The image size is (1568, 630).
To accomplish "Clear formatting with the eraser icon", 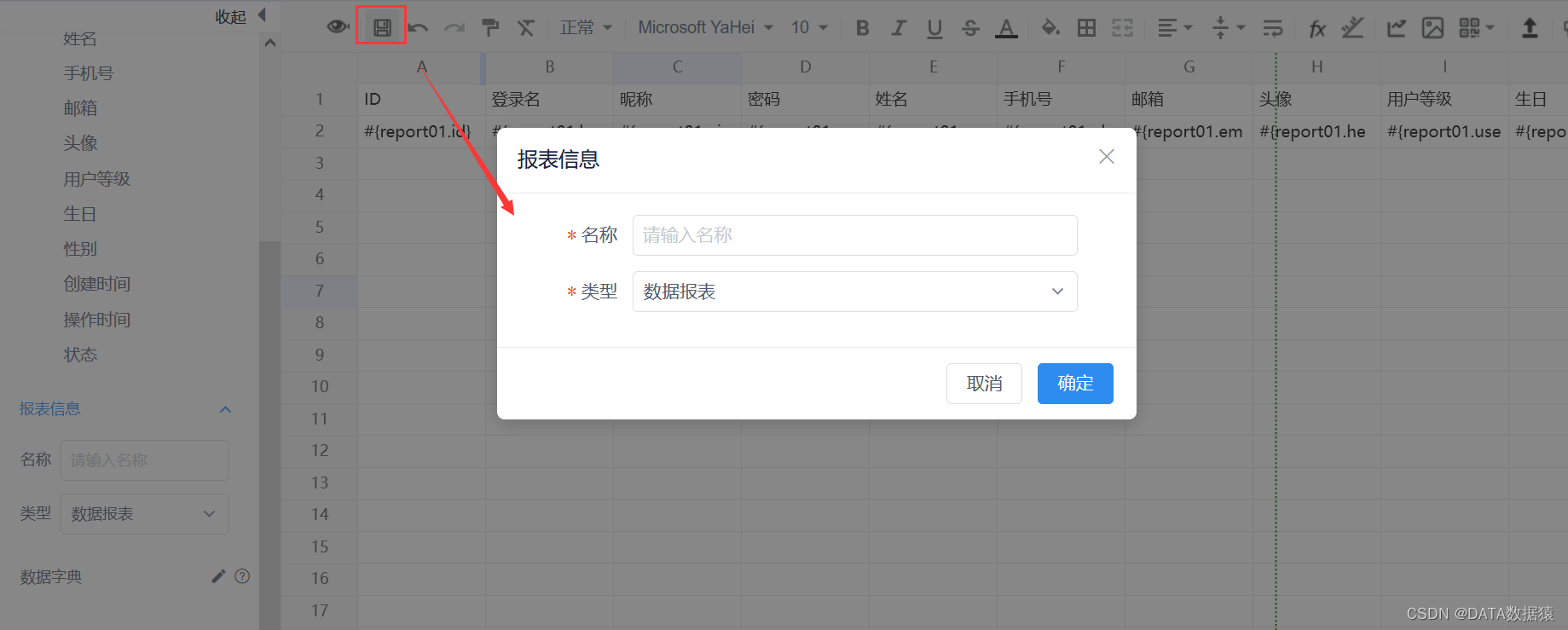I will tap(526, 28).
